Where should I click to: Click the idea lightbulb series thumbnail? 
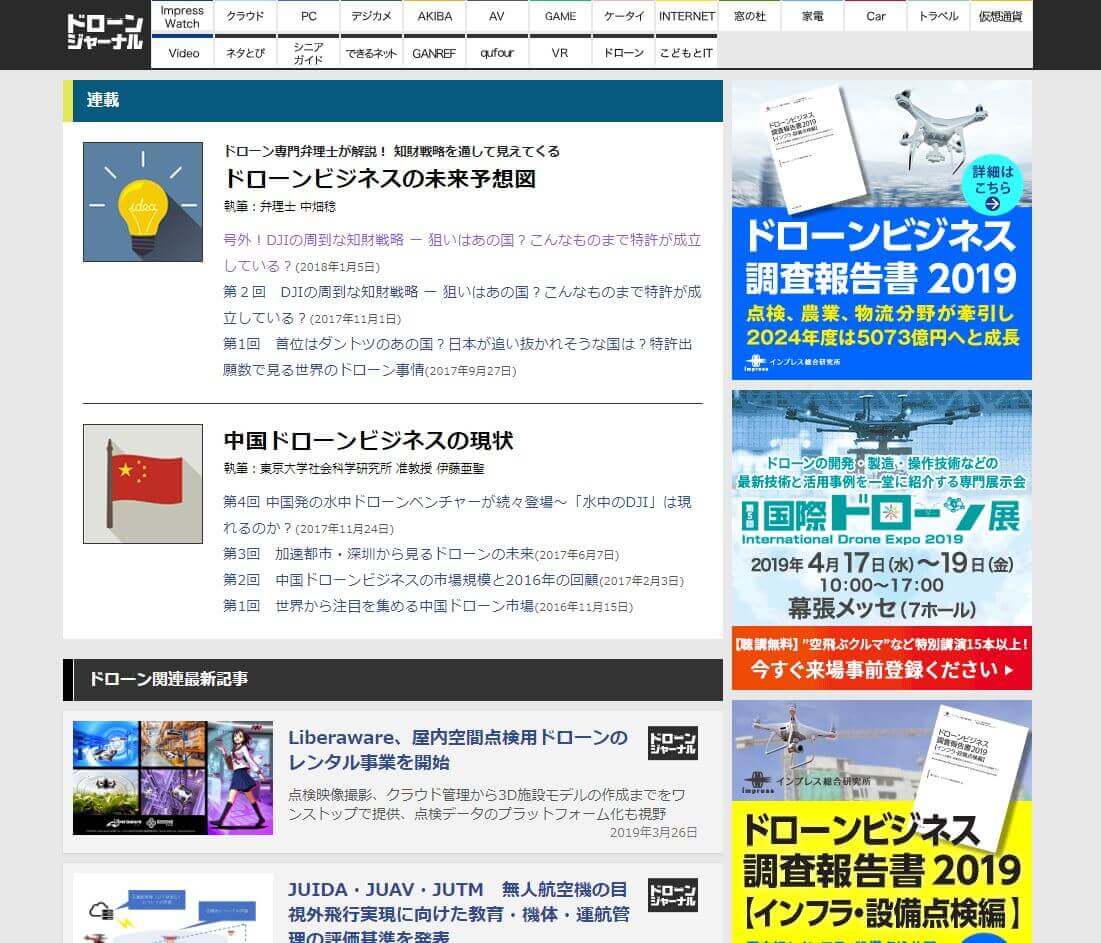(x=143, y=202)
